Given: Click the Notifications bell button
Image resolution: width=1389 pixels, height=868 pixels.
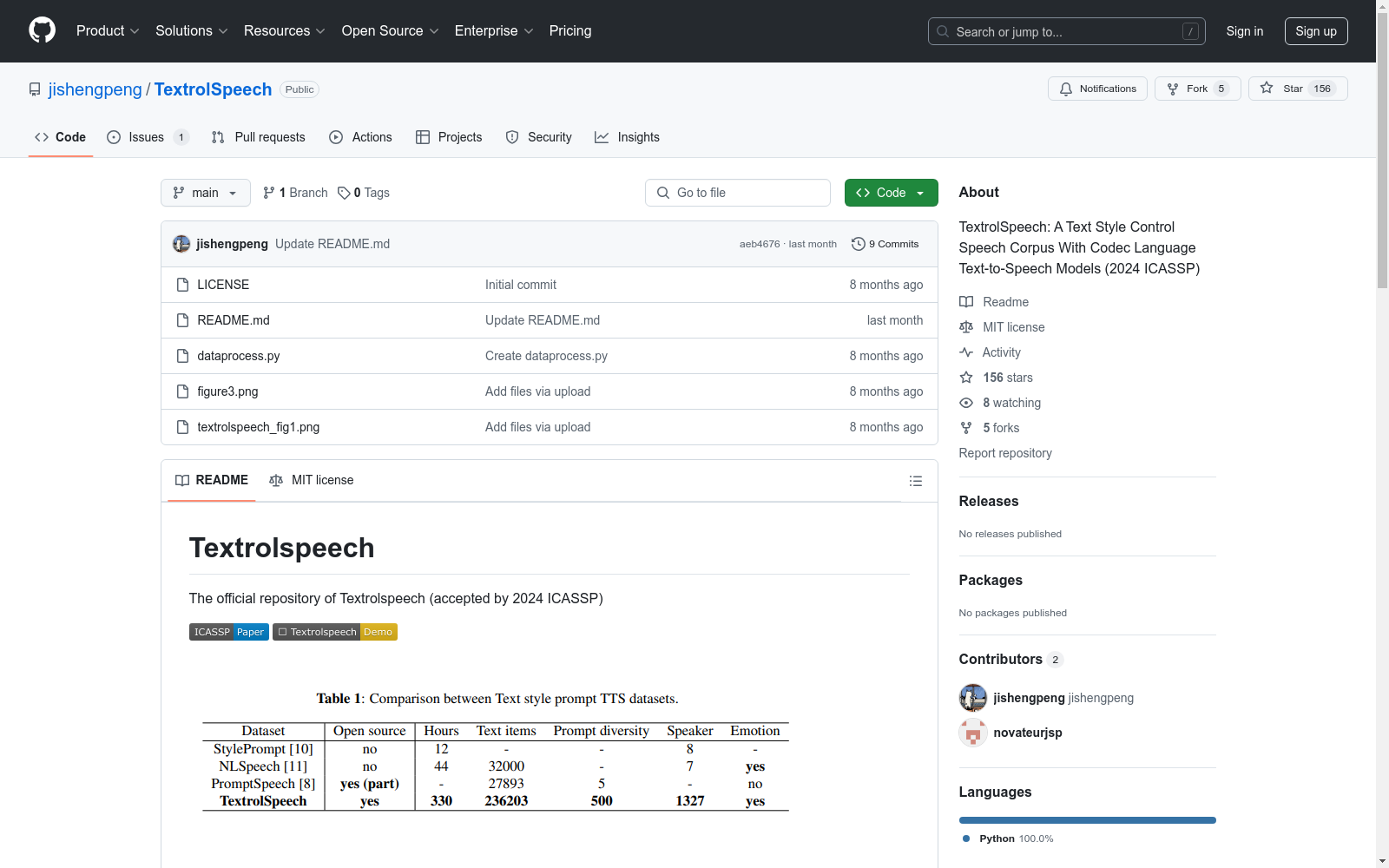Looking at the screenshot, I should click(1097, 89).
